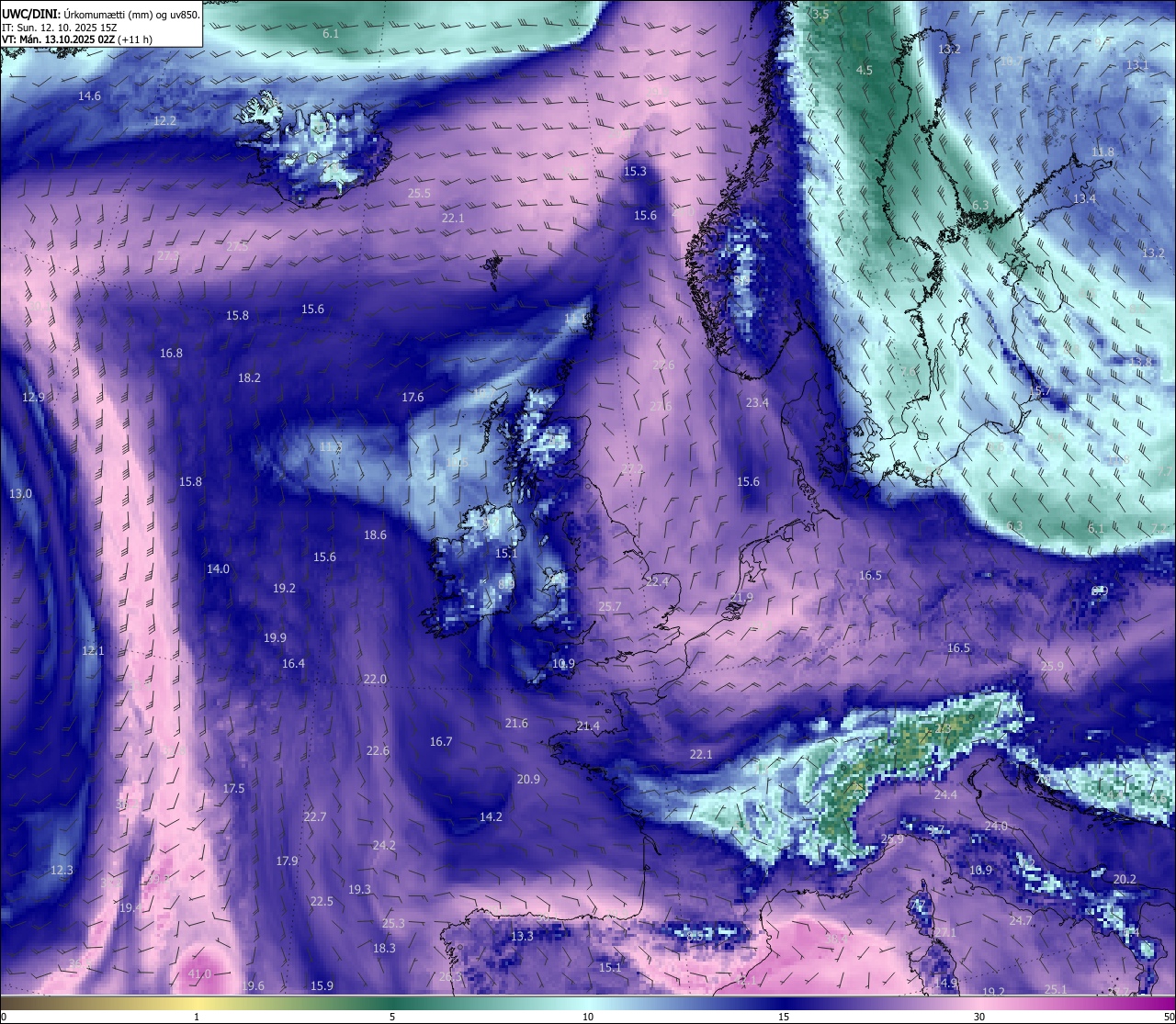Image resolution: width=1176 pixels, height=1024 pixels.
Task: Click the 13.4 value near Finland
Action: pos(1084,198)
